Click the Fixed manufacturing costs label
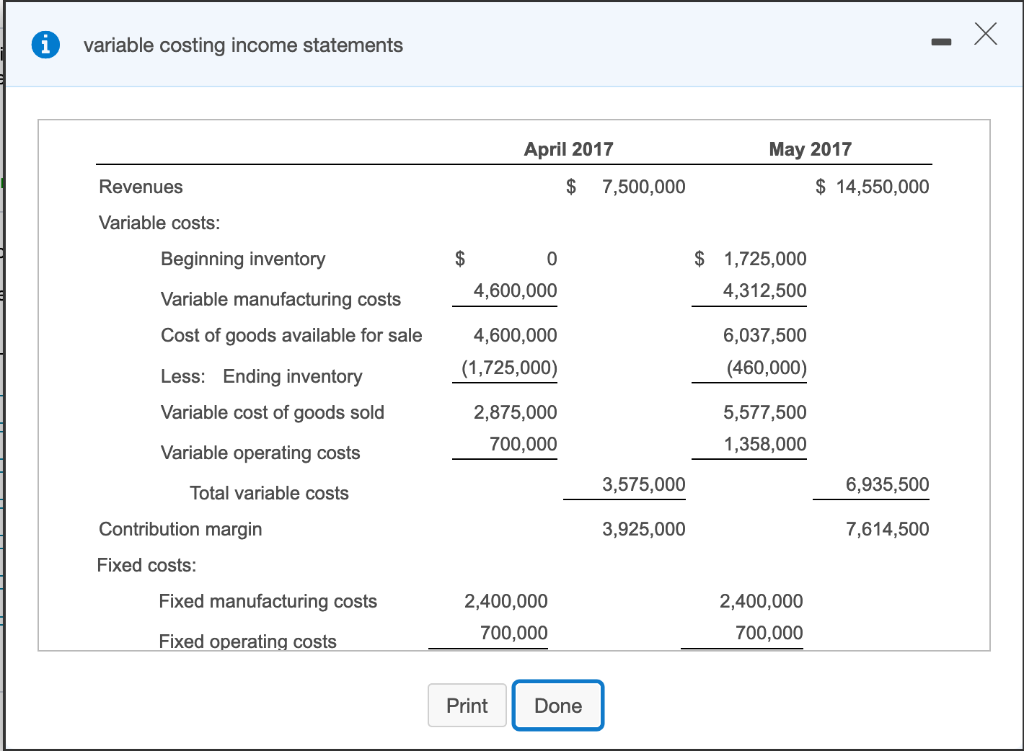Image resolution: width=1024 pixels, height=751 pixels. coord(268,601)
